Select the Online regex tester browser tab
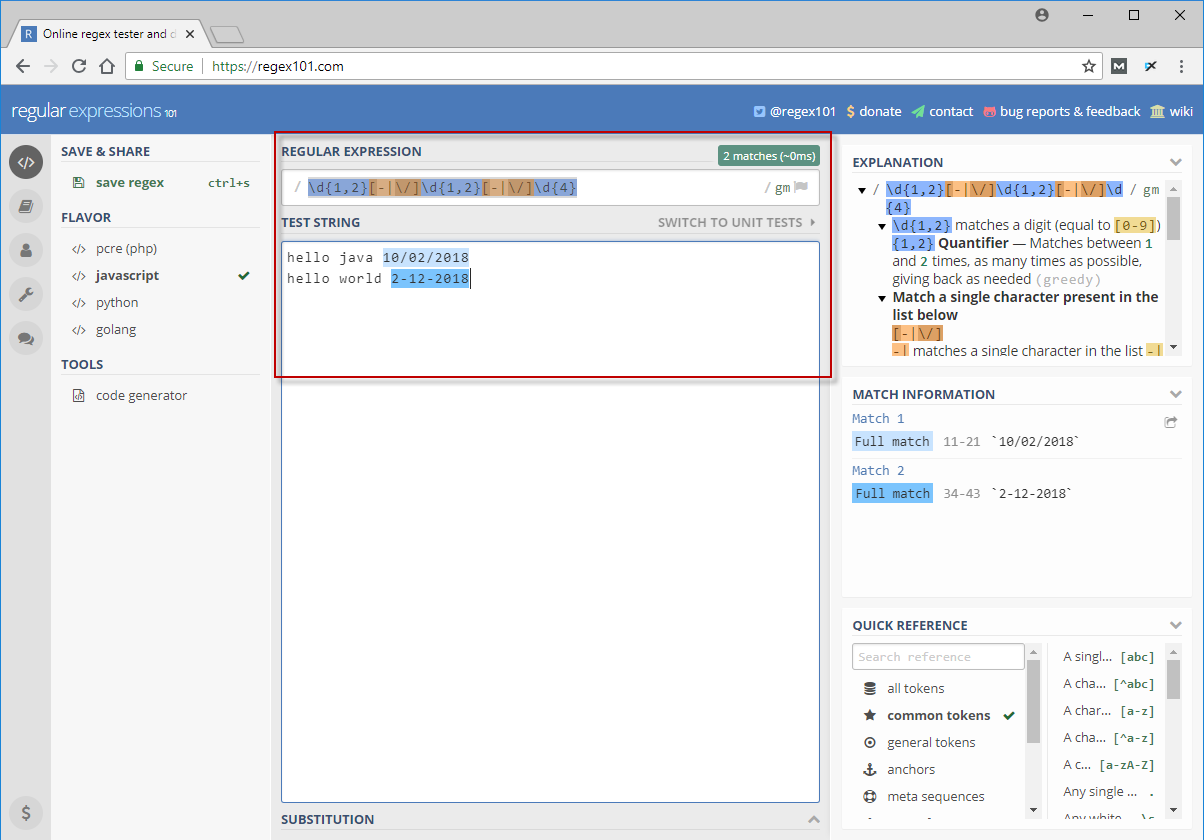 click(x=106, y=34)
